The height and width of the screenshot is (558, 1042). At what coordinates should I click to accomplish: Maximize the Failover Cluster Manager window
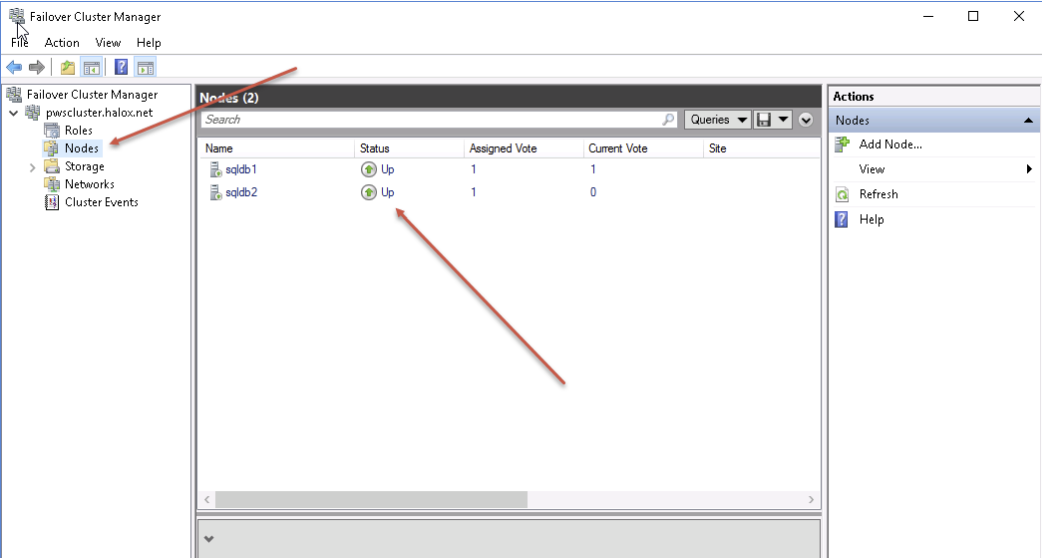point(973,16)
